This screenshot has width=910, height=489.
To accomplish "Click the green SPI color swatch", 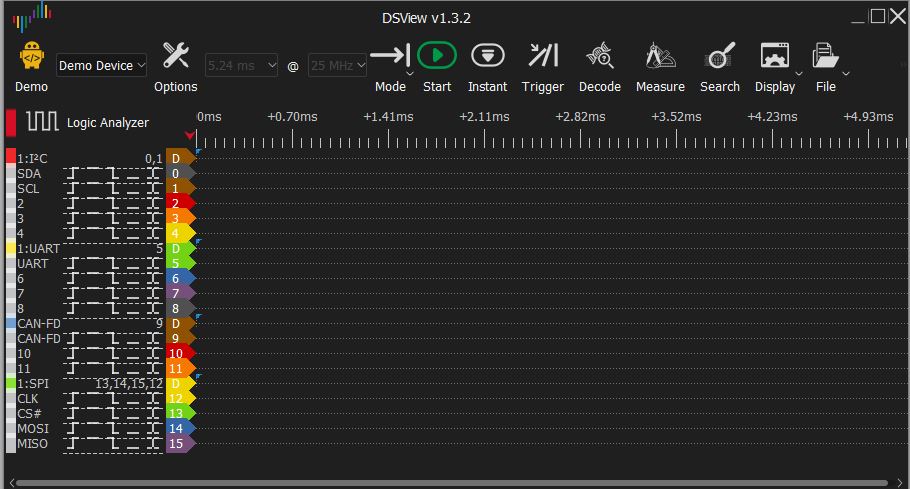I will pyautogui.click(x=11, y=383).
